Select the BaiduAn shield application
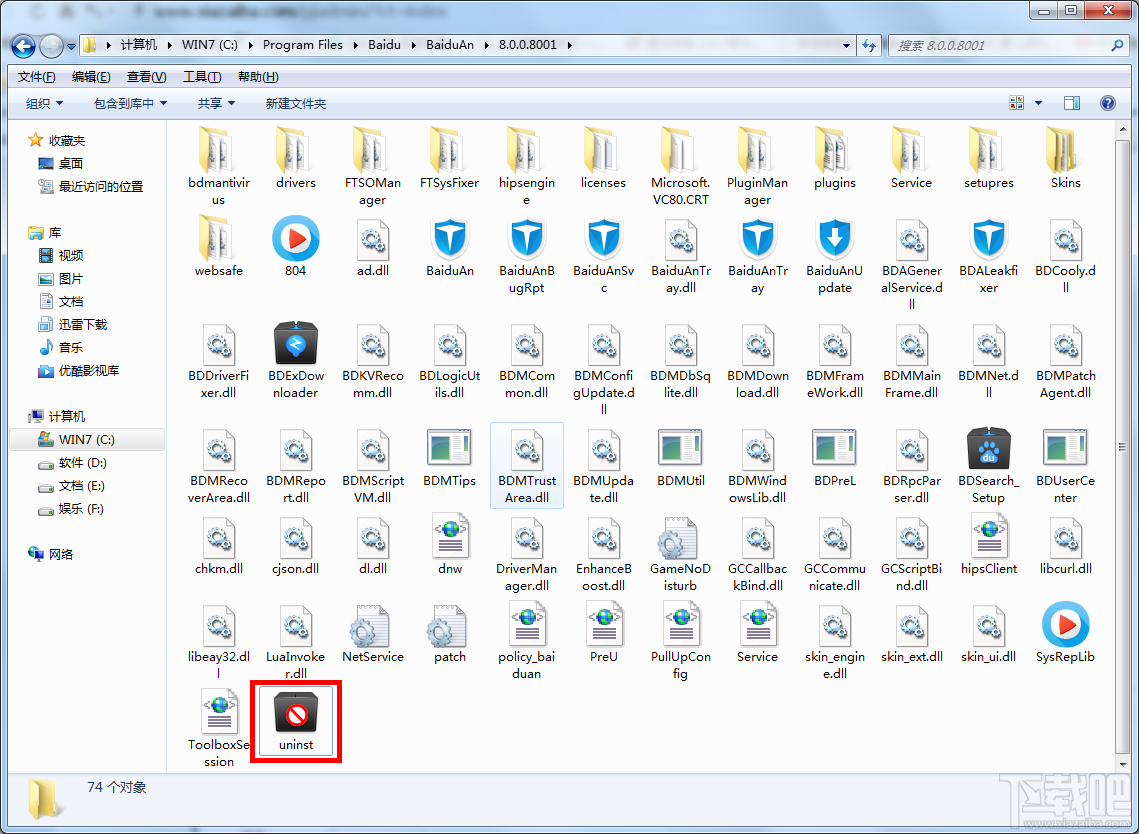 (x=450, y=240)
